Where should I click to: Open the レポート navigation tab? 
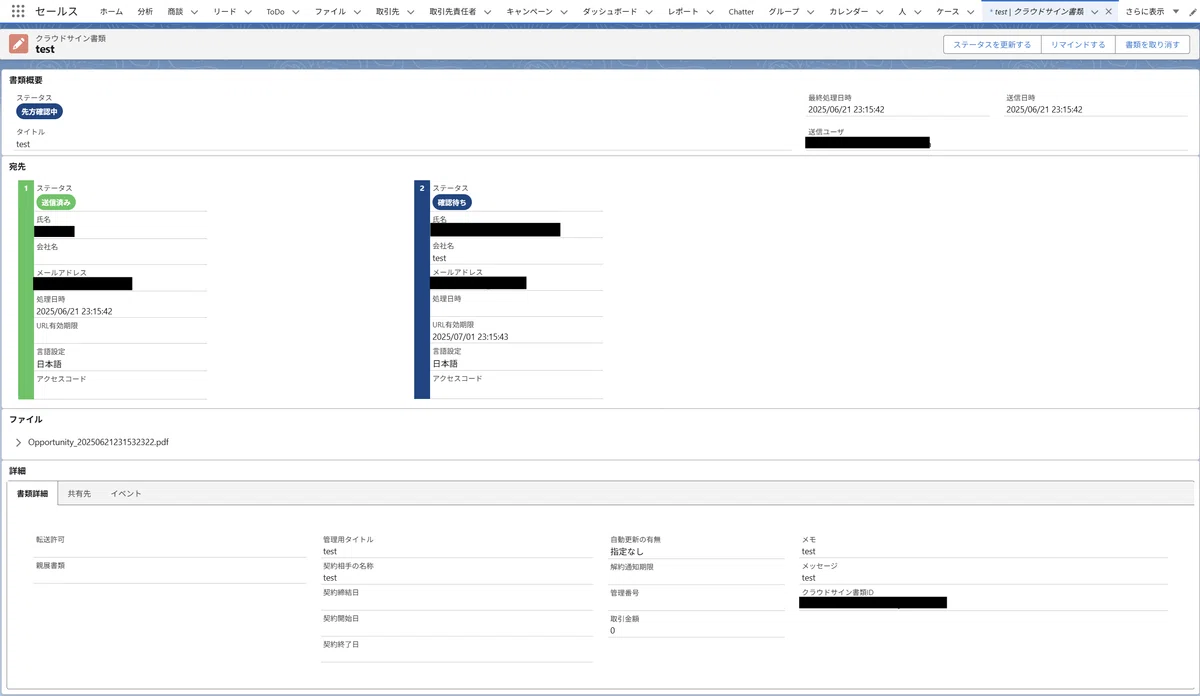coord(683,11)
